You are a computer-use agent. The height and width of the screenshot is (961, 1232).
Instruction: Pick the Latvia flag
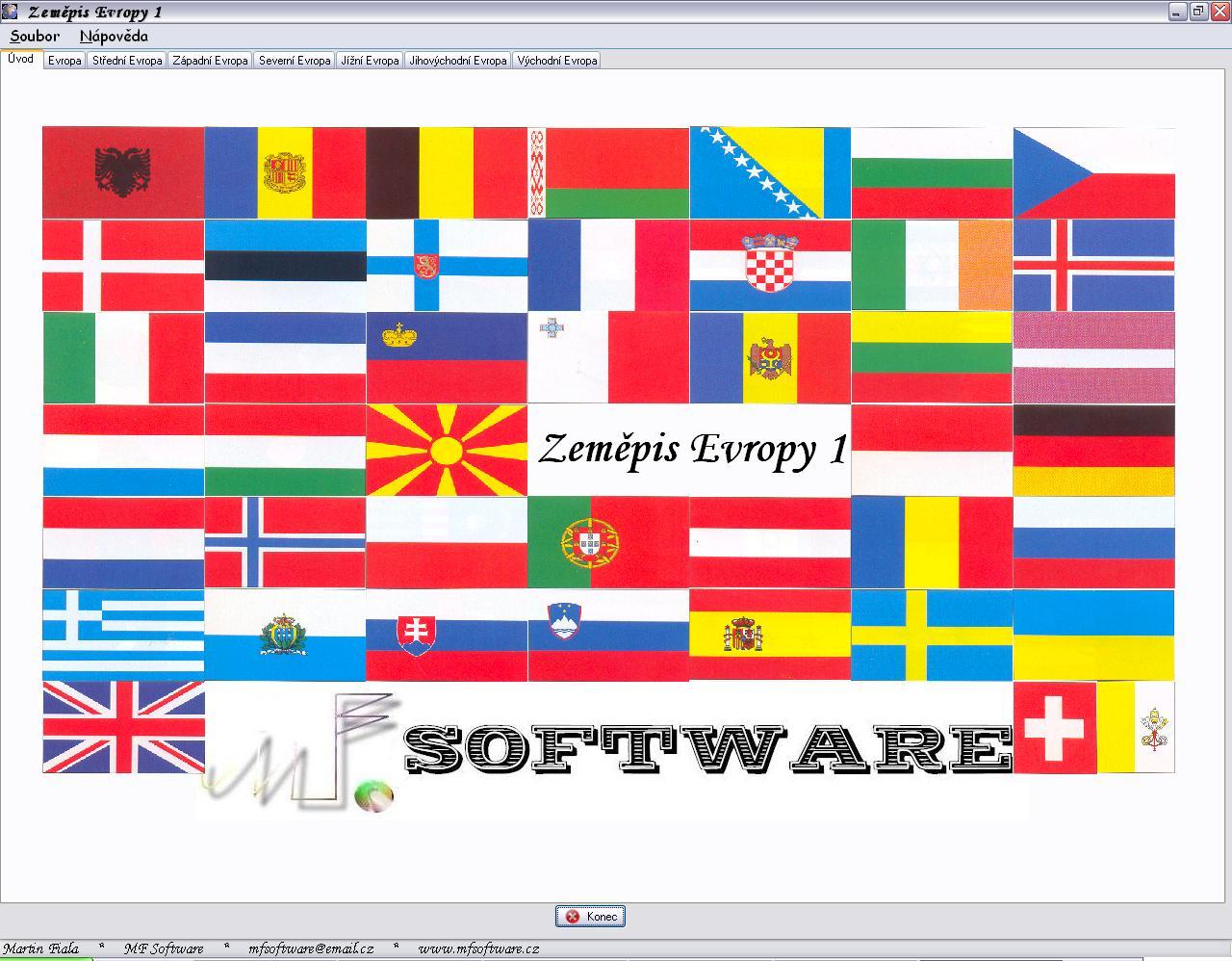coord(1093,357)
